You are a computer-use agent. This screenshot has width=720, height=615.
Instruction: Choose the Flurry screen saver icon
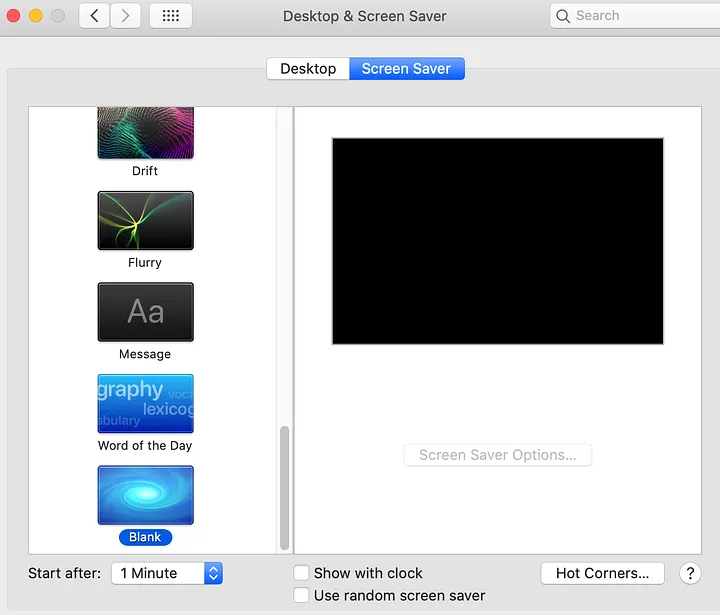click(x=145, y=221)
